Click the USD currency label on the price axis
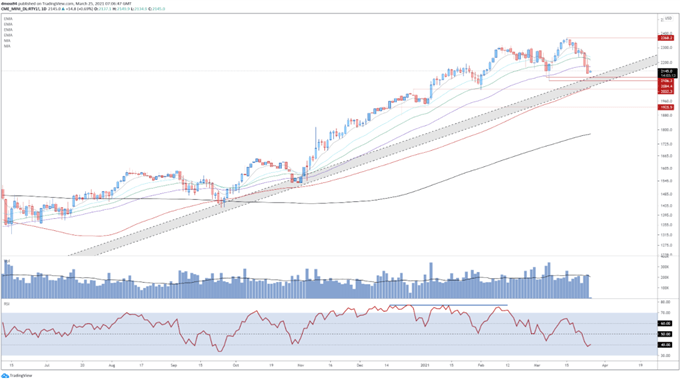The height and width of the screenshot is (380, 680). (x=668, y=19)
